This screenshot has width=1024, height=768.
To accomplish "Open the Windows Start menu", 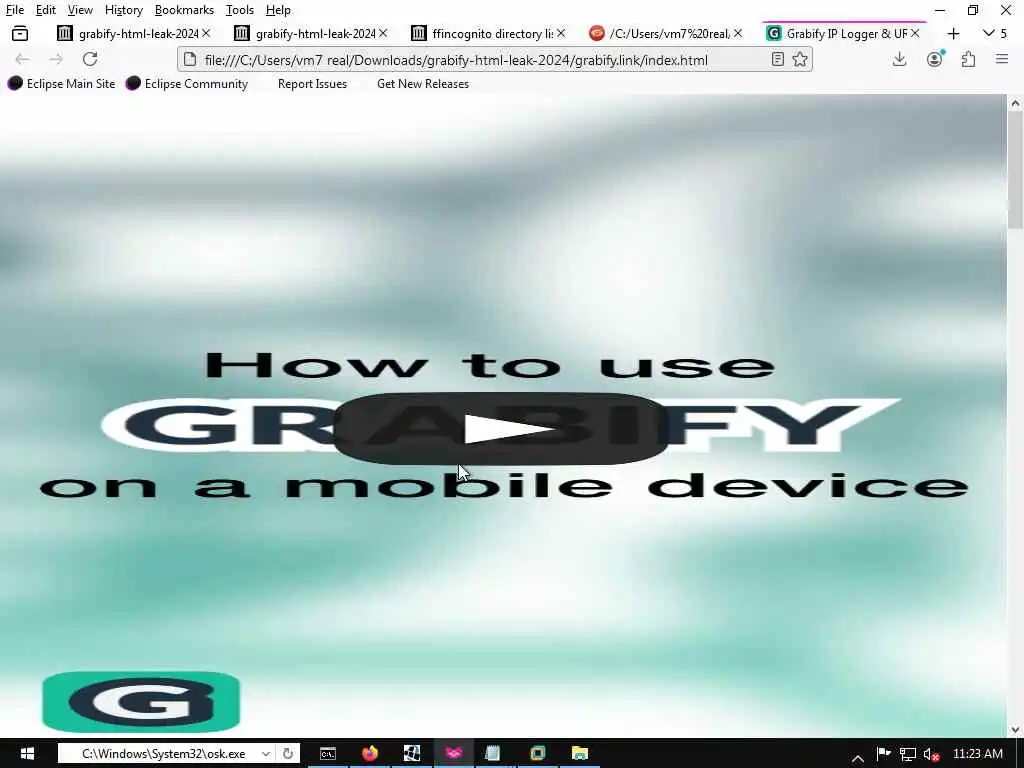I will (27, 754).
